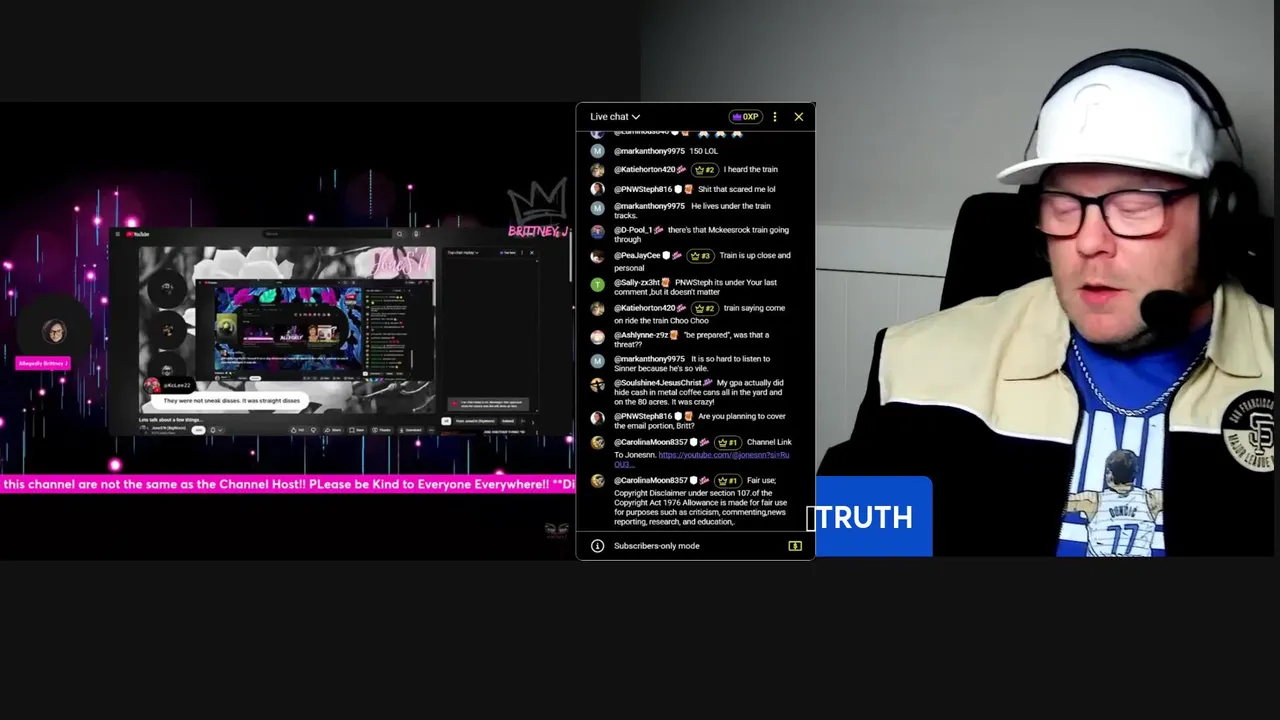This screenshot has height=720, width=1280.
Task: Click the voice search microphone in embedded YouTube
Action: click(x=416, y=234)
